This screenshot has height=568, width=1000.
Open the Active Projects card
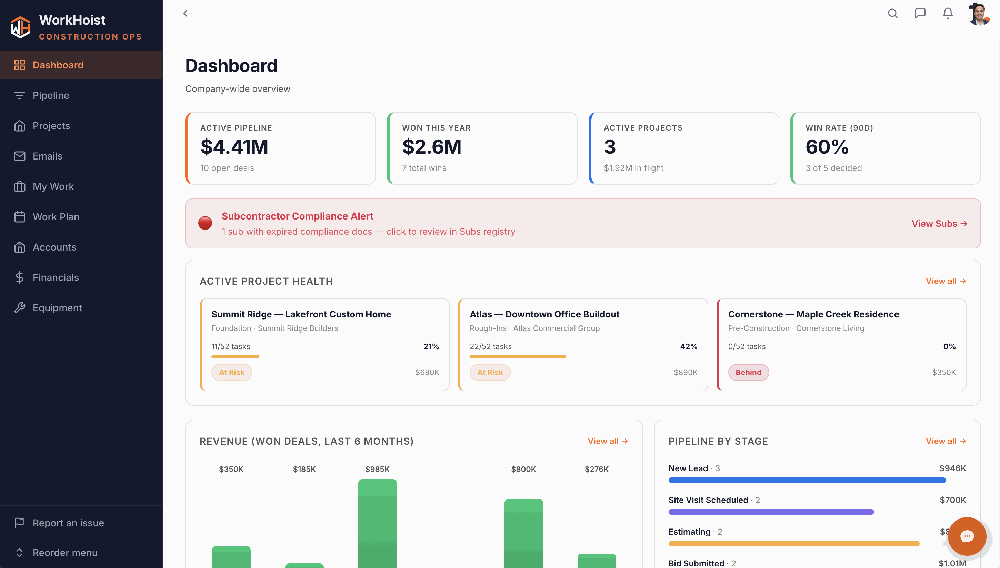pyautogui.click(x=684, y=149)
